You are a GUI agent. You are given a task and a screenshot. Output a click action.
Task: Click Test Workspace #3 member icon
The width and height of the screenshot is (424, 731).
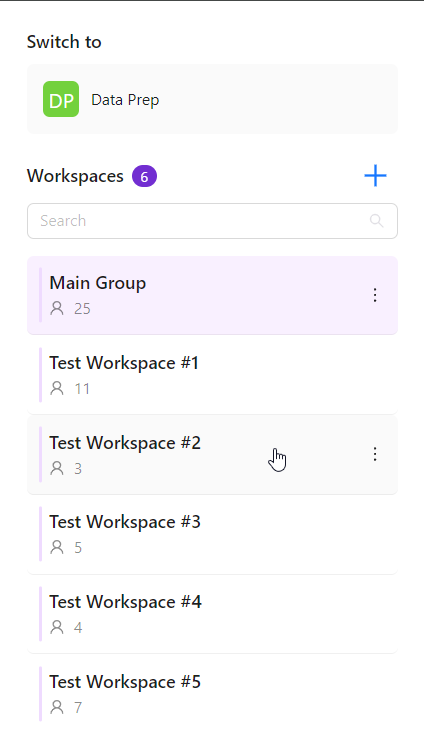click(57, 547)
